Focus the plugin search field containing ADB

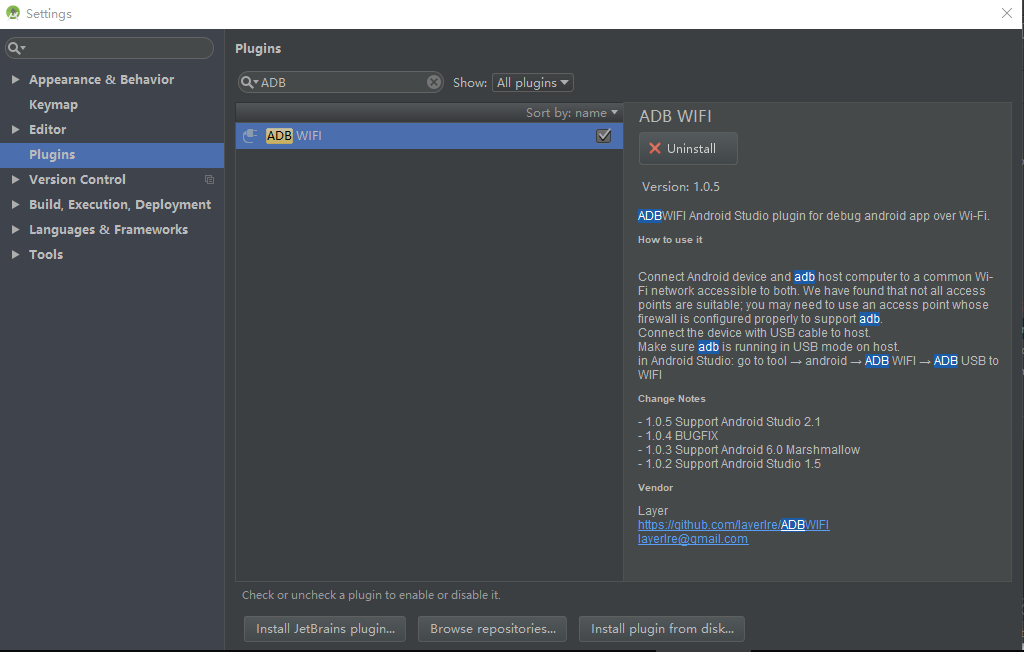[x=341, y=82]
